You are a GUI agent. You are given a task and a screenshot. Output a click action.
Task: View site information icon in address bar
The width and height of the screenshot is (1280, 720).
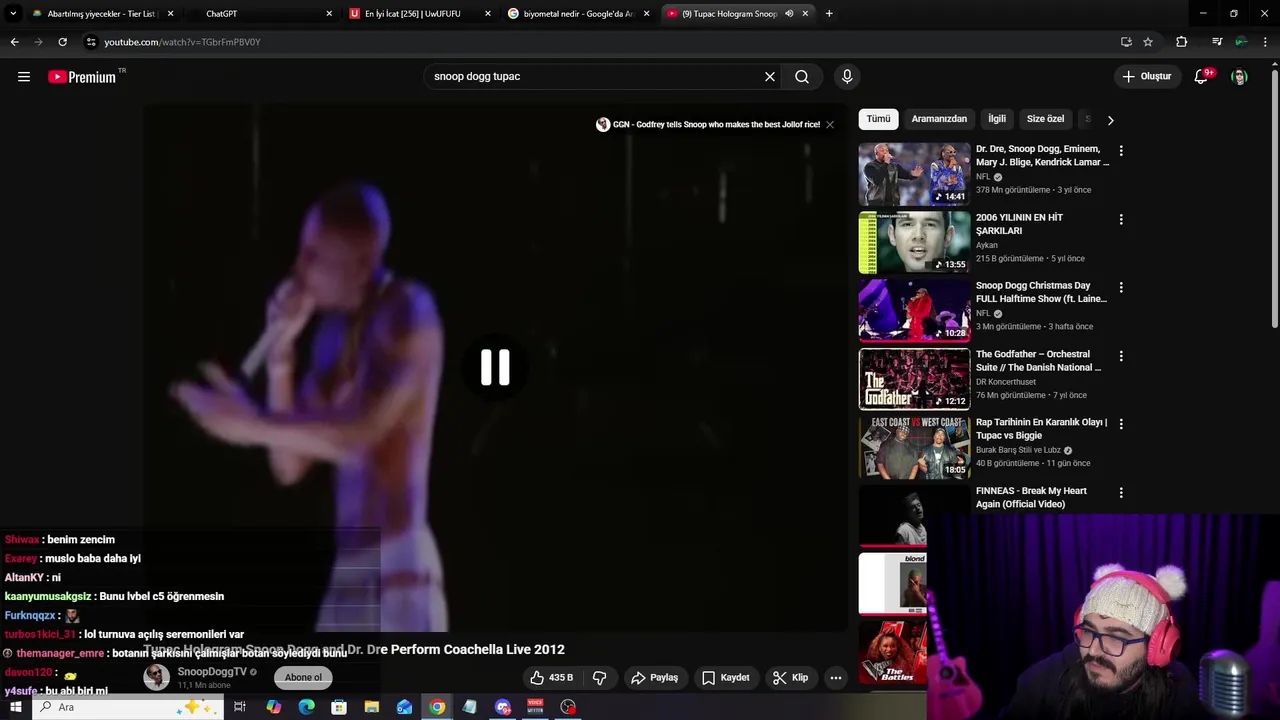pos(91,42)
